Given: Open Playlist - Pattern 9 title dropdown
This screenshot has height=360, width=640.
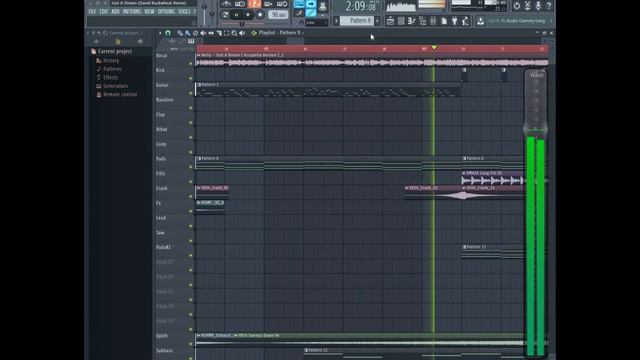Looking at the screenshot, I should coord(280,33).
